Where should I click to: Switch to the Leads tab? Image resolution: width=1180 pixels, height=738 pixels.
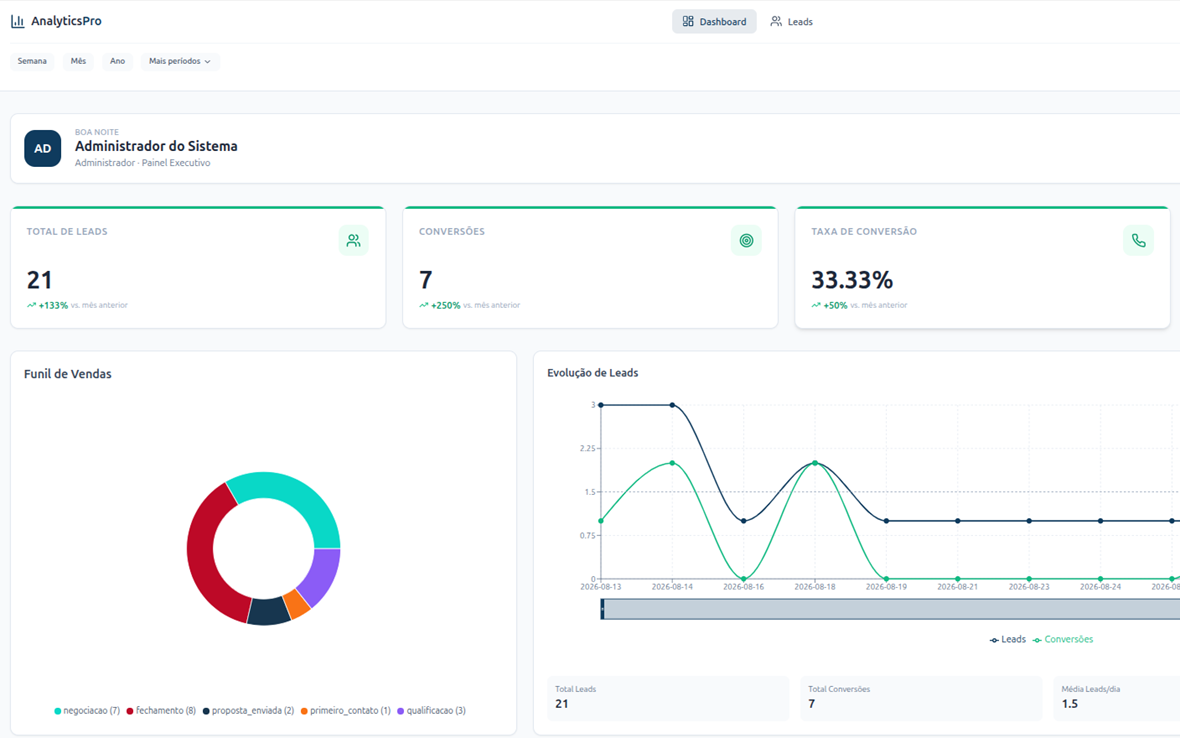(x=791, y=22)
